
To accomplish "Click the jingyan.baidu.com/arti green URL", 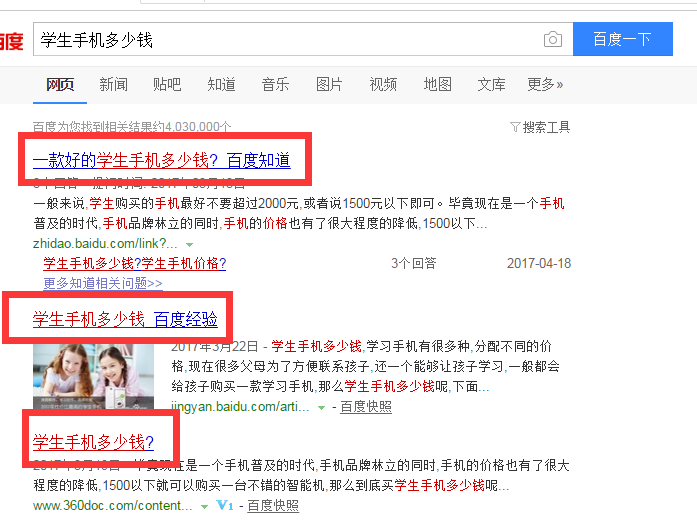I will coord(240,407).
